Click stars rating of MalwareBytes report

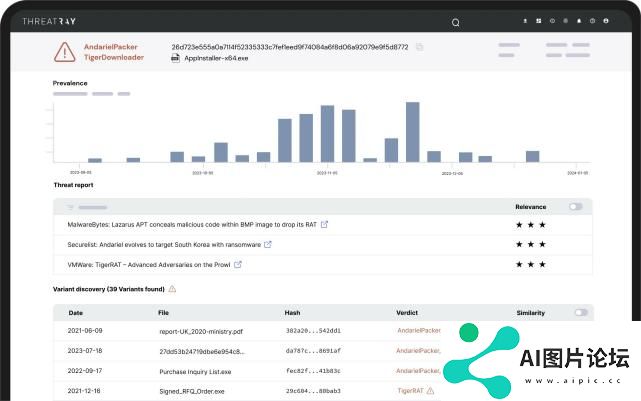pos(531,224)
